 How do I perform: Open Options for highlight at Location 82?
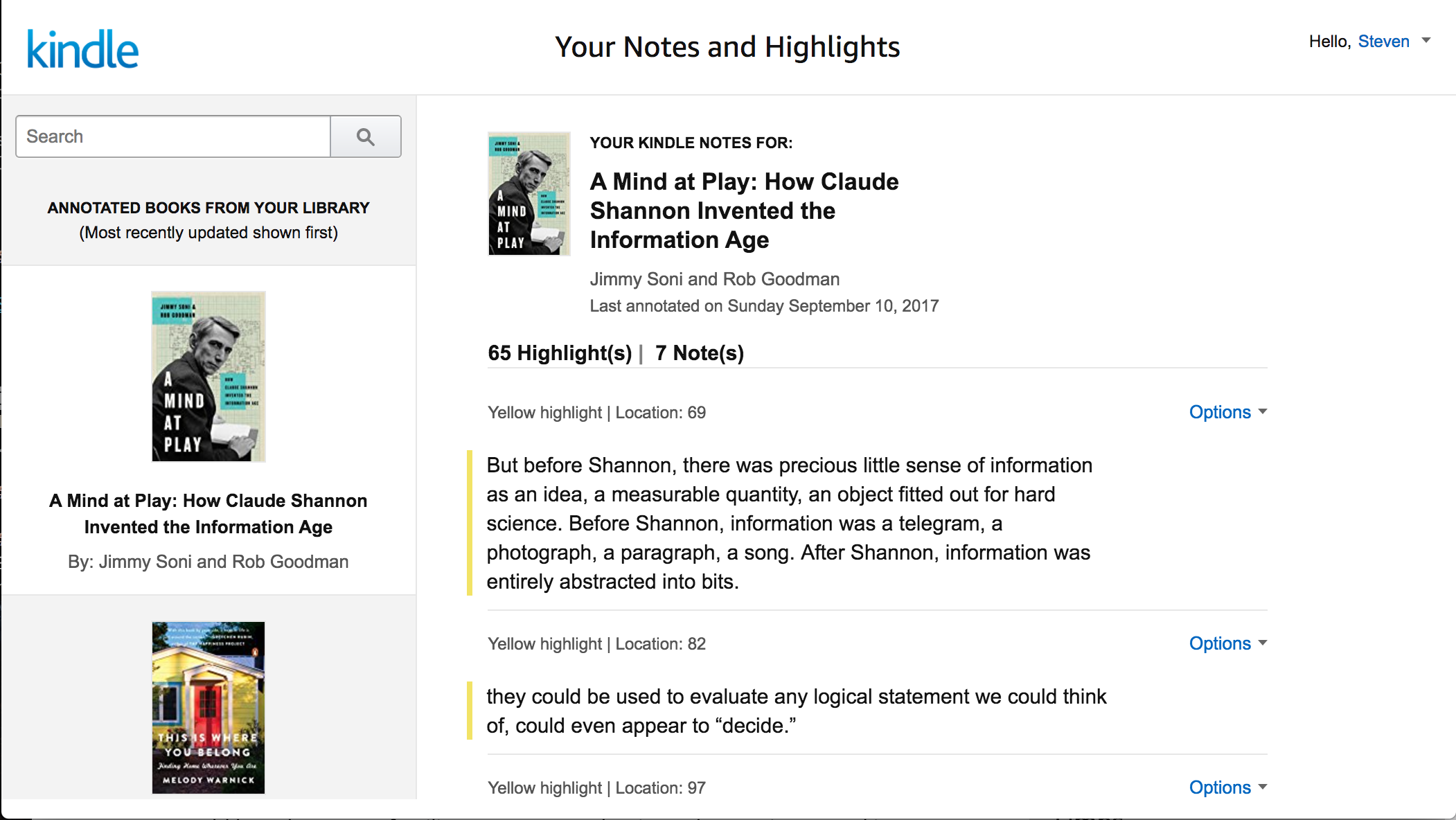tap(1227, 643)
